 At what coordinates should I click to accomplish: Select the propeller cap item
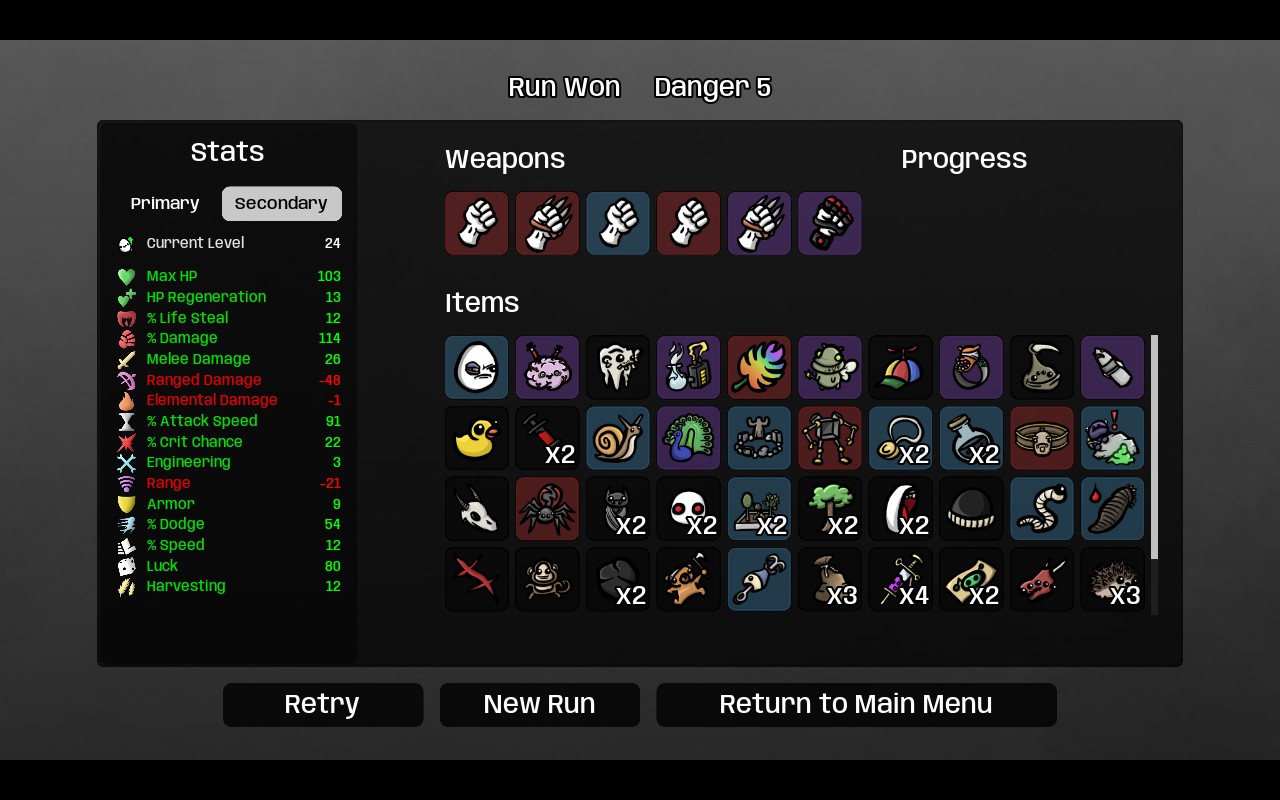pyautogui.click(x=900, y=367)
